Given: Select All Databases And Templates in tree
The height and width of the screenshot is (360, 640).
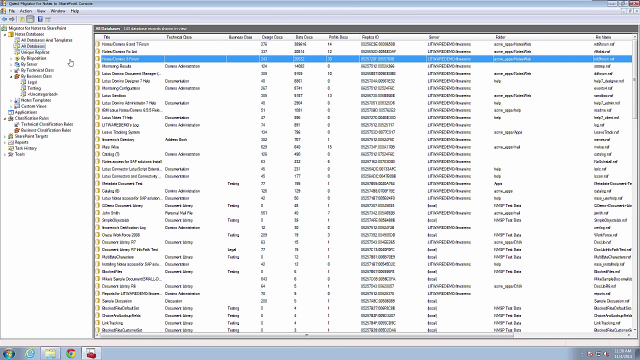Looking at the screenshot, I should pos(47,40).
